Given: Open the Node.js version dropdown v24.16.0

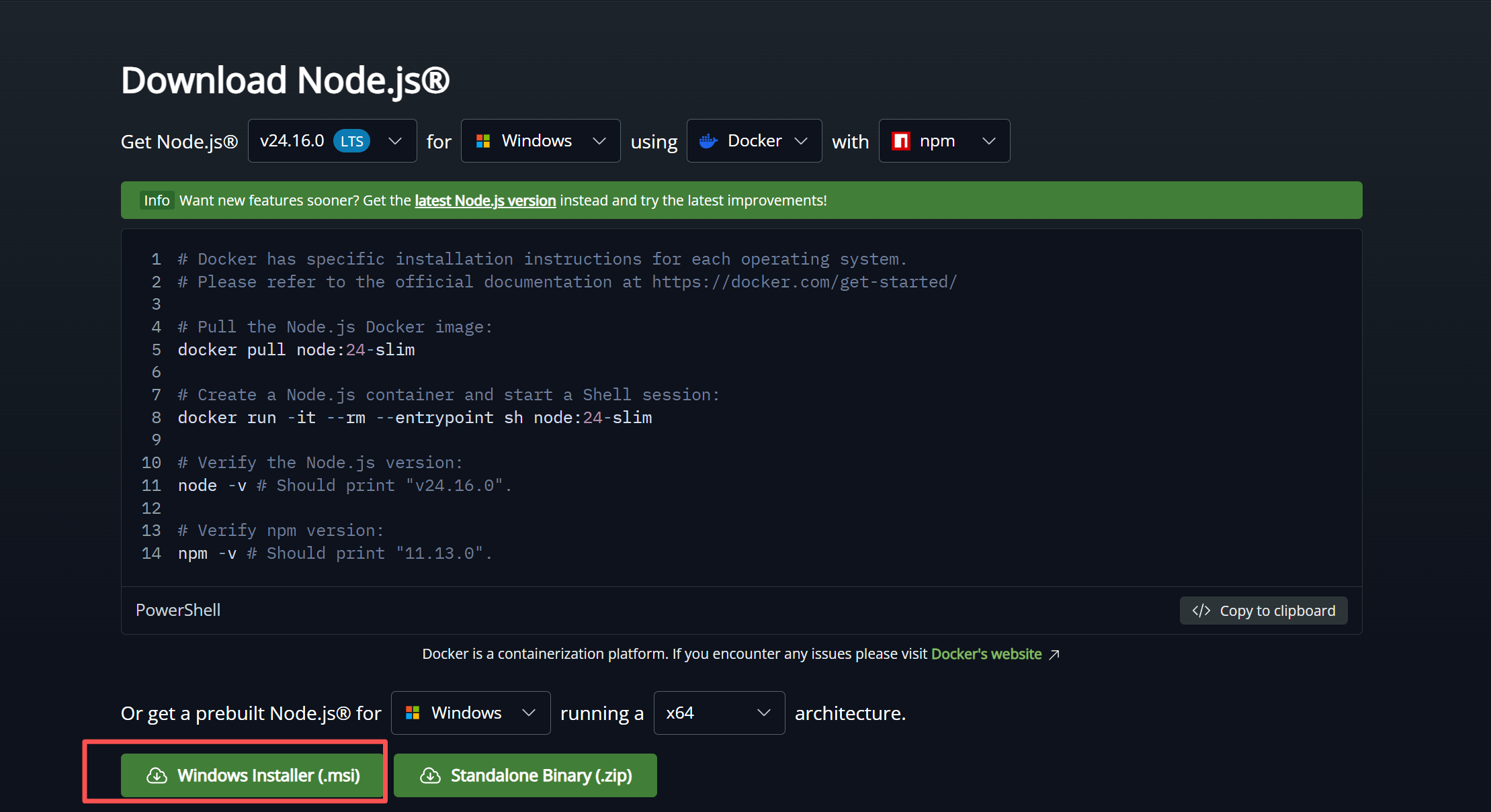Looking at the screenshot, I should tap(332, 141).
